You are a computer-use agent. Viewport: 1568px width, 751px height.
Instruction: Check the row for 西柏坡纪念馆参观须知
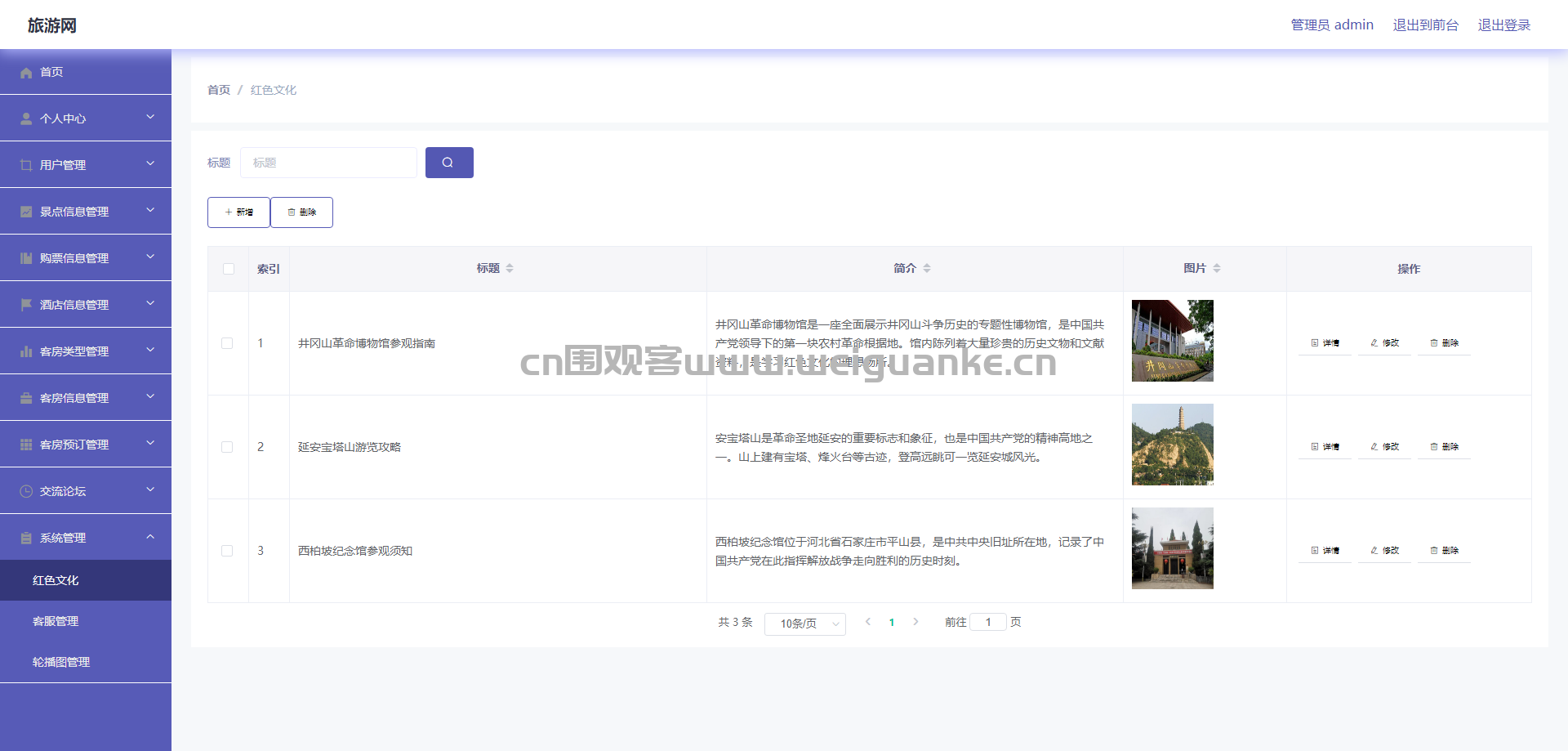(227, 551)
